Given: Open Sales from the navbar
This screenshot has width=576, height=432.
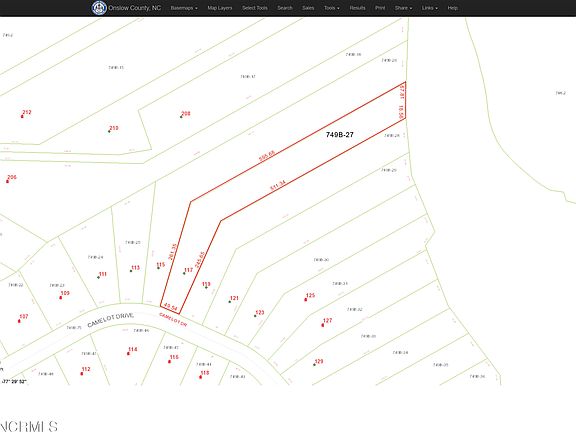Looking at the screenshot, I should (308, 8).
